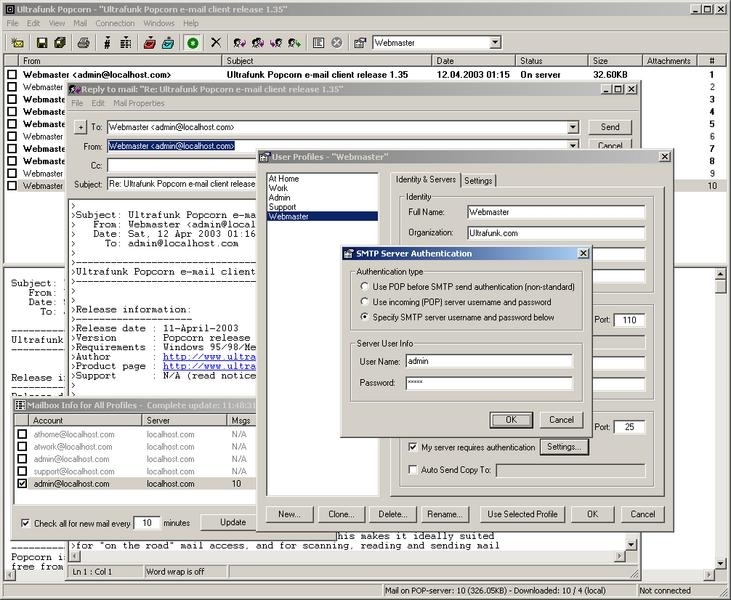
Task: Click the User Name input field
Action: click(489, 361)
